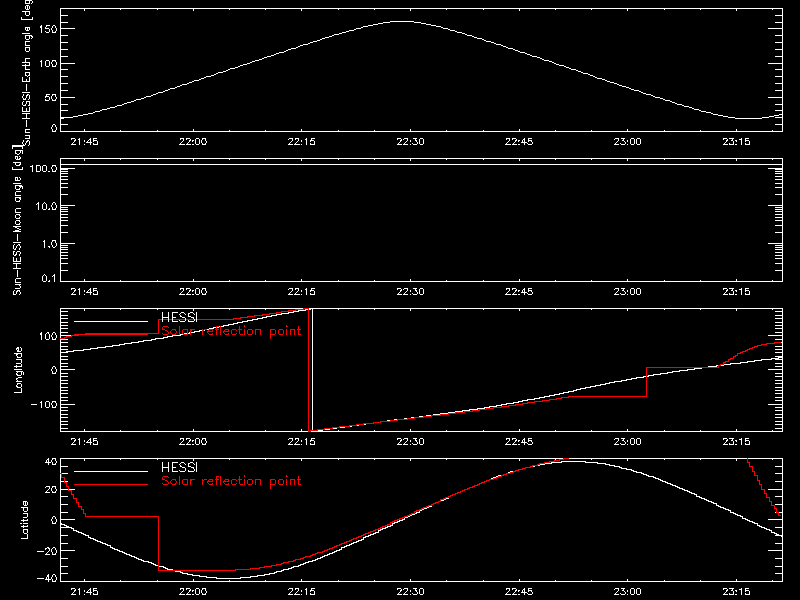Click the 20 tick label on Latitude plot
Viewport: 800px width, 600px height.
(51, 490)
